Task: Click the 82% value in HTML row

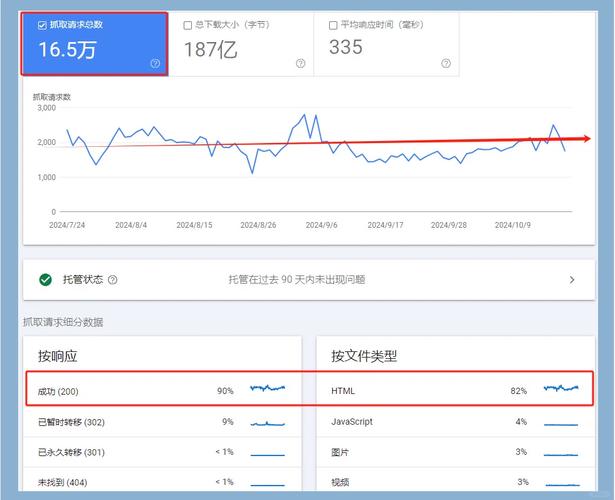Action: coord(519,391)
